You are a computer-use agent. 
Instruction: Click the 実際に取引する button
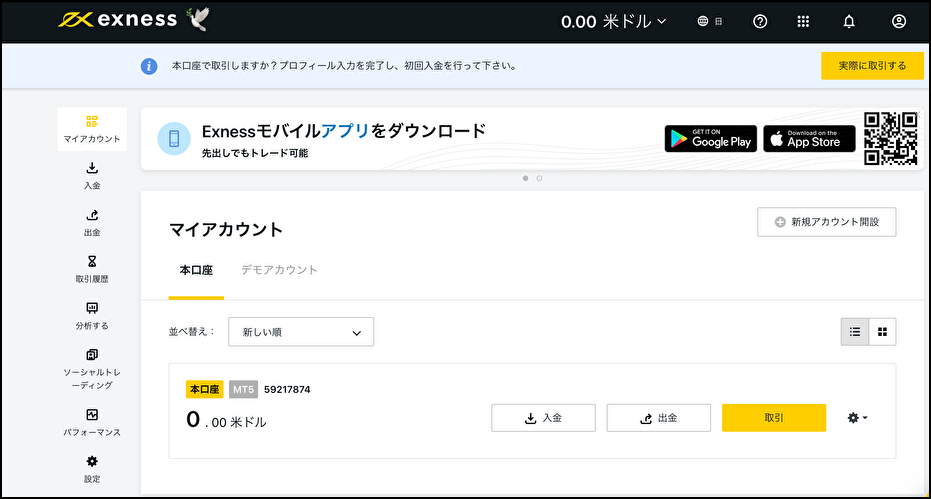point(872,65)
